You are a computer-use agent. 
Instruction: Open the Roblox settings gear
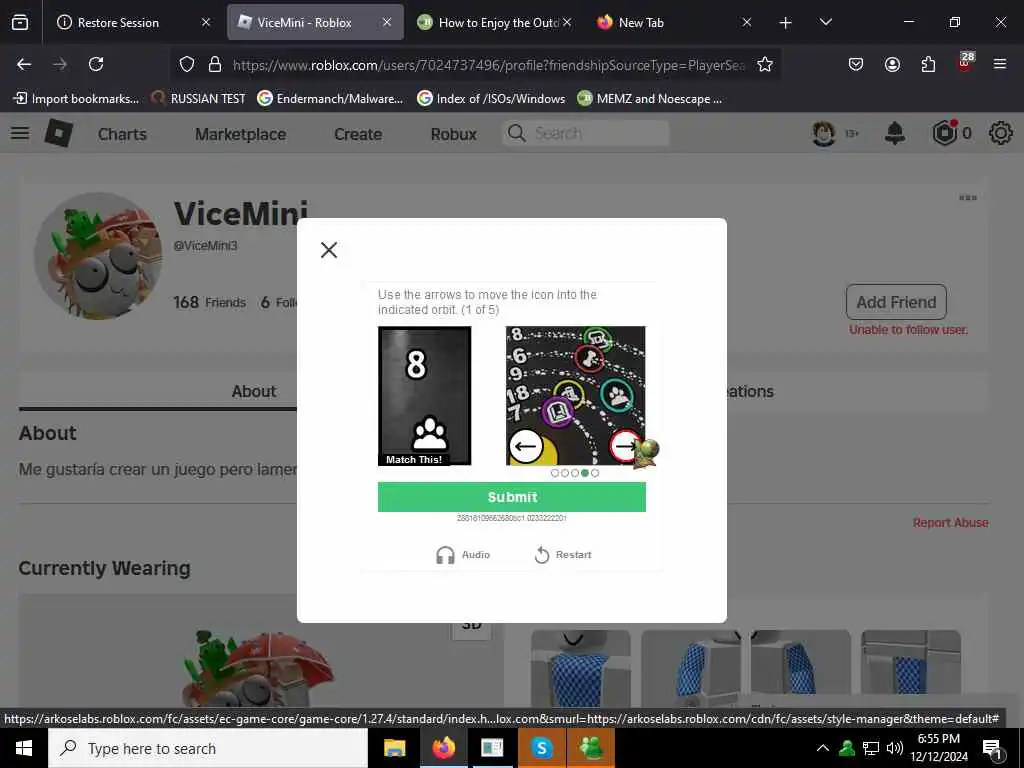click(1000, 133)
